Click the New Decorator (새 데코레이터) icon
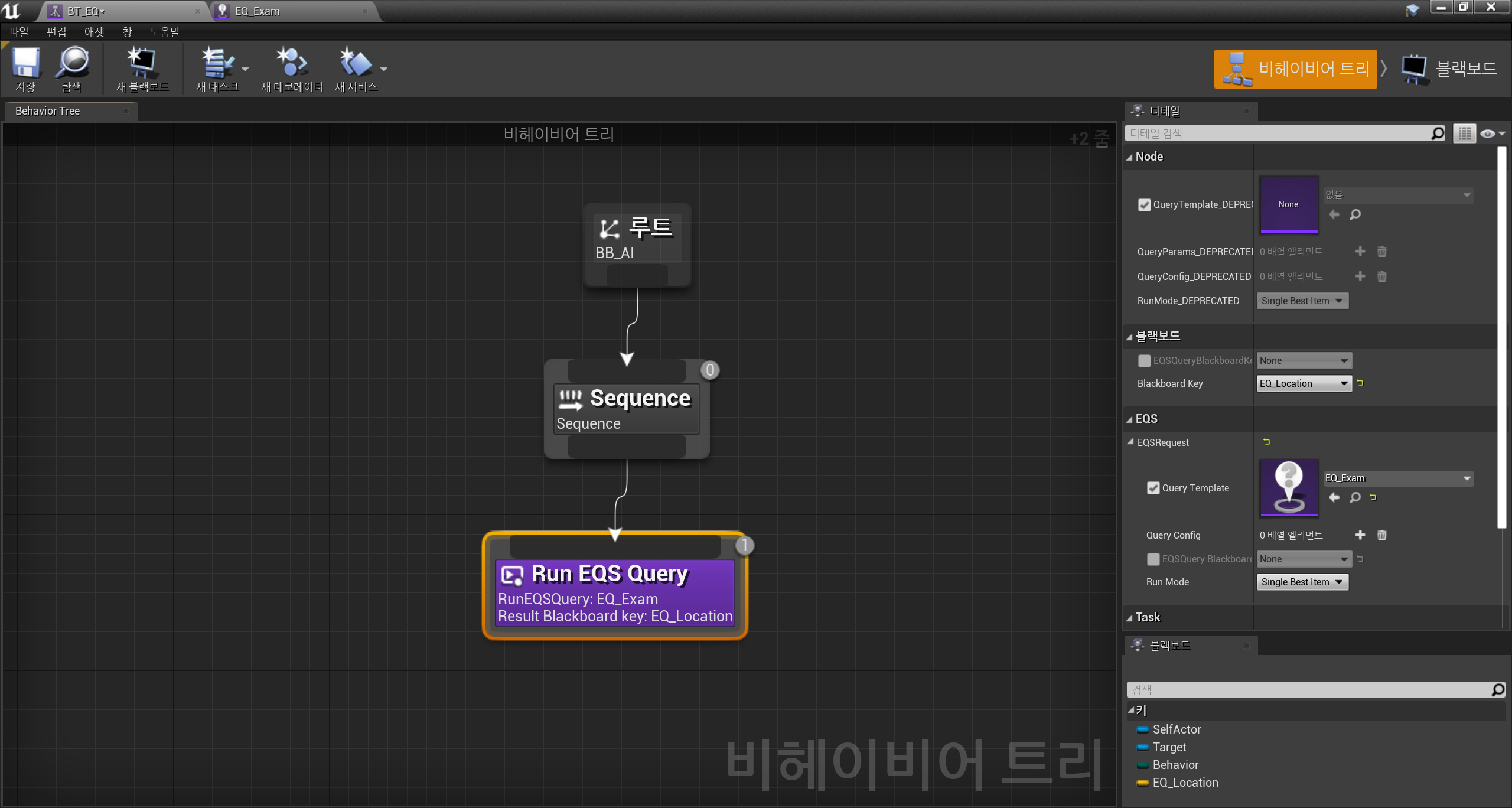This screenshot has width=1512, height=808. point(292,63)
